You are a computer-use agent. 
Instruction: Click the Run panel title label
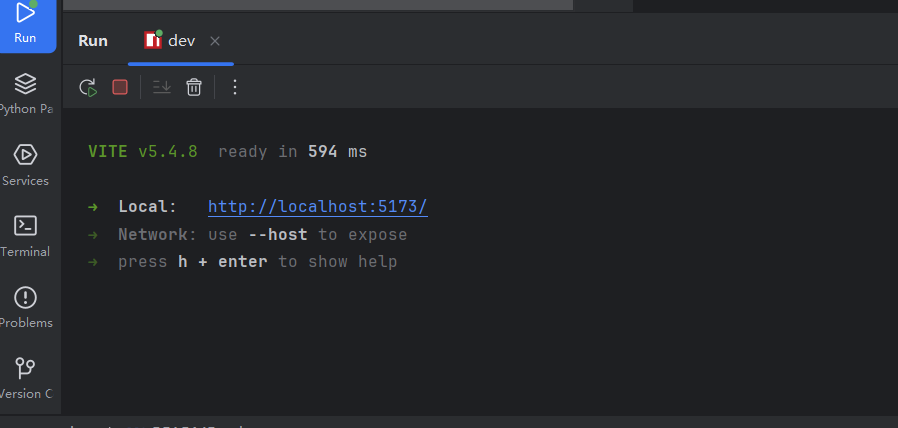coord(93,41)
